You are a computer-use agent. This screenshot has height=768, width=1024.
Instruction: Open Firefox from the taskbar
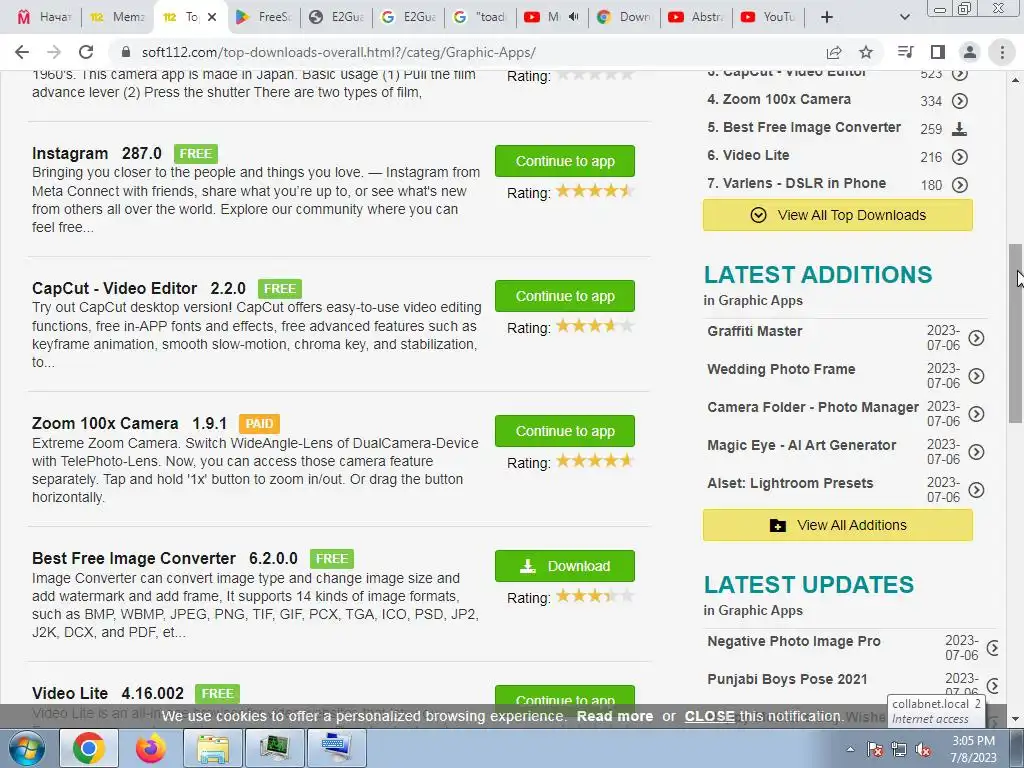[151, 748]
